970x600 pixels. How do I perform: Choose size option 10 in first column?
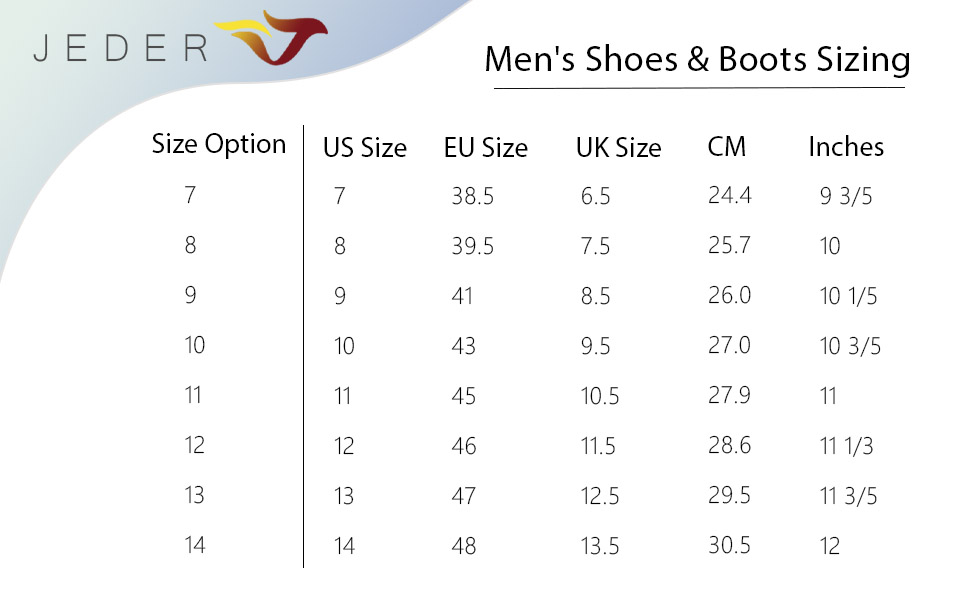coord(194,345)
